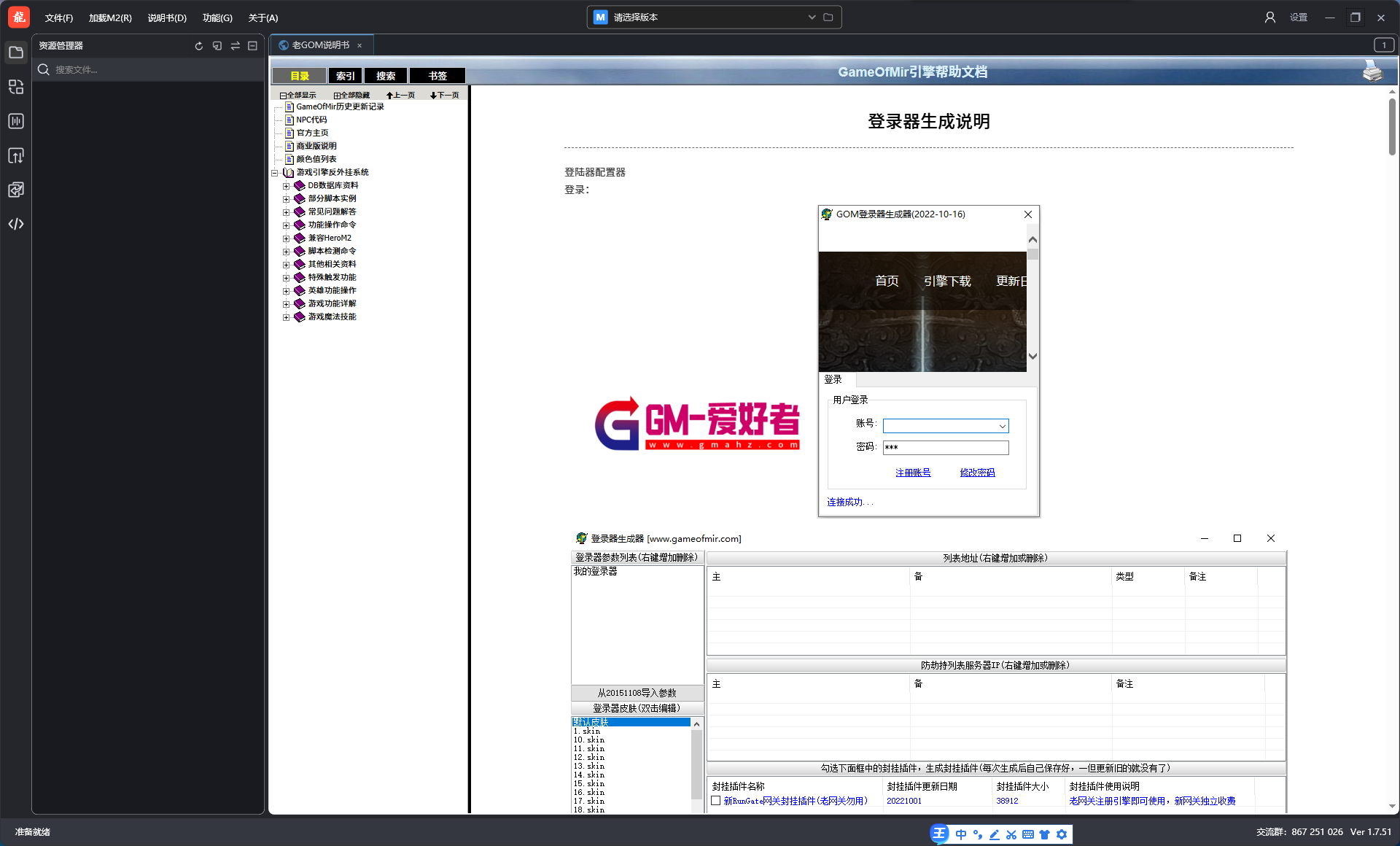
Task: Click the 交流群: 867 251 026 status text
Action: click(1299, 832)
